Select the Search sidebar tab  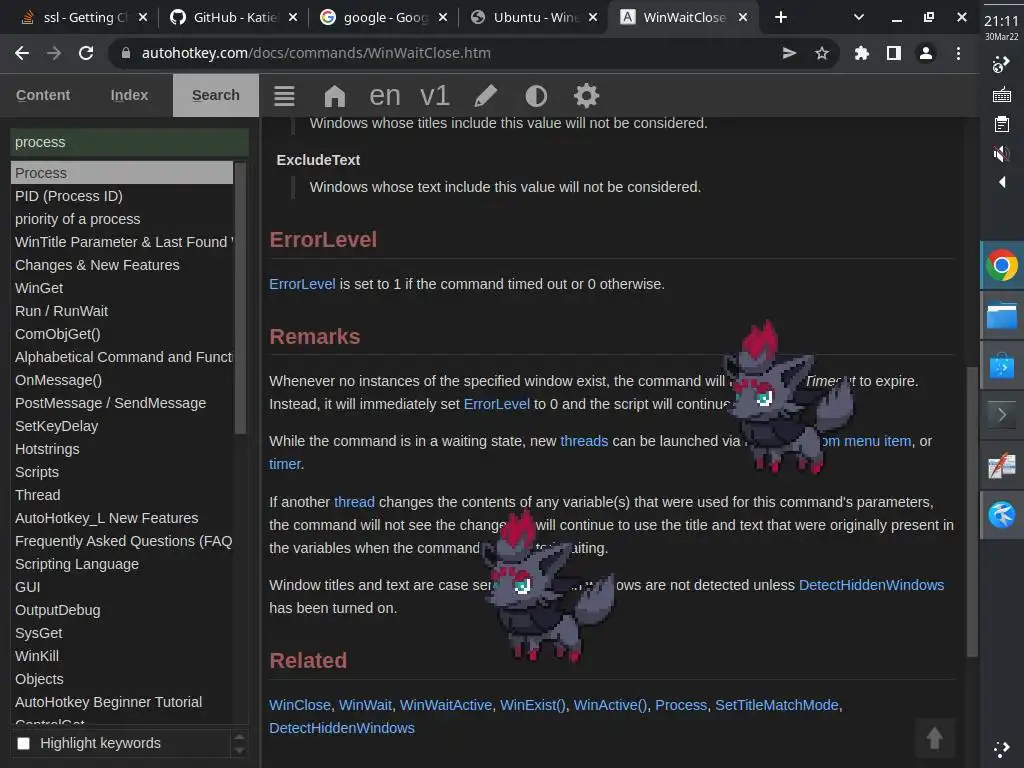click(x=216, y=95)
